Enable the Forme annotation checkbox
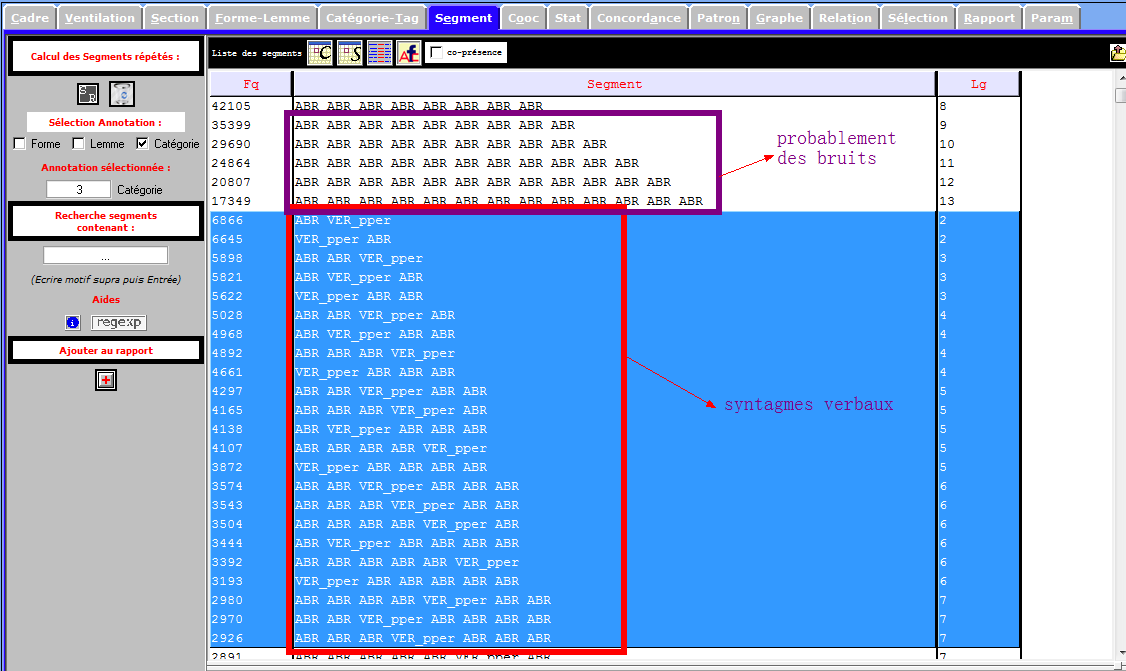Screen dimensions: 1126x671 click(x=20, y=144)
